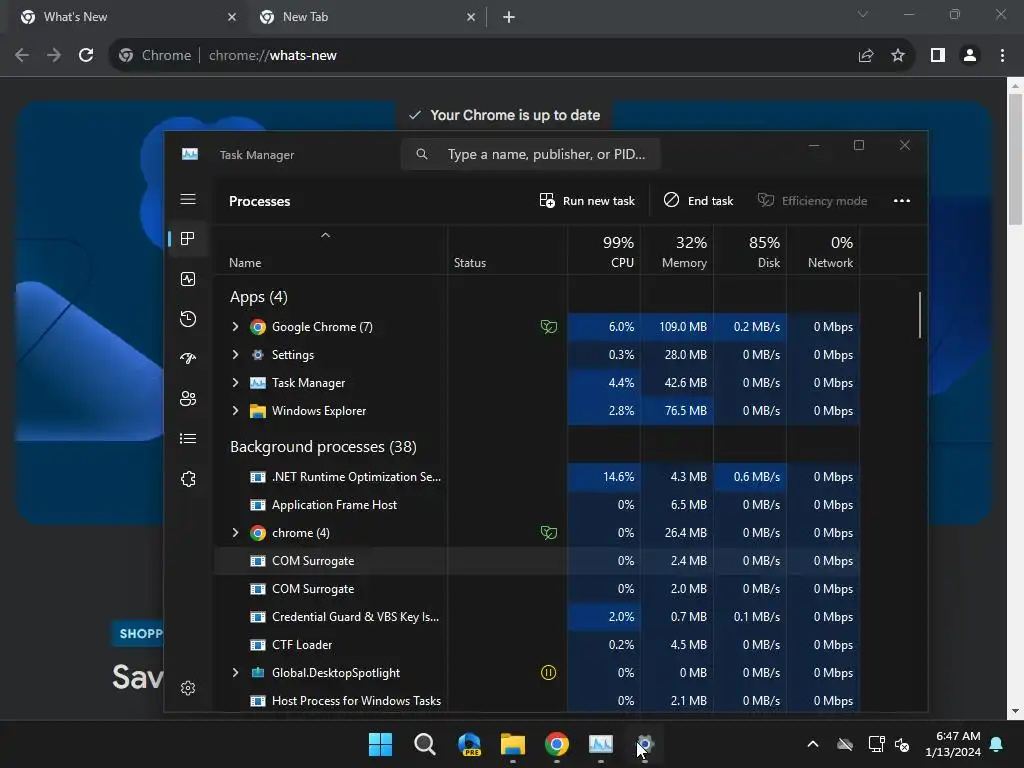The image size is (1024, 768).
Task: Open File Explorer from the taskbar
Action: coord(513,744)
